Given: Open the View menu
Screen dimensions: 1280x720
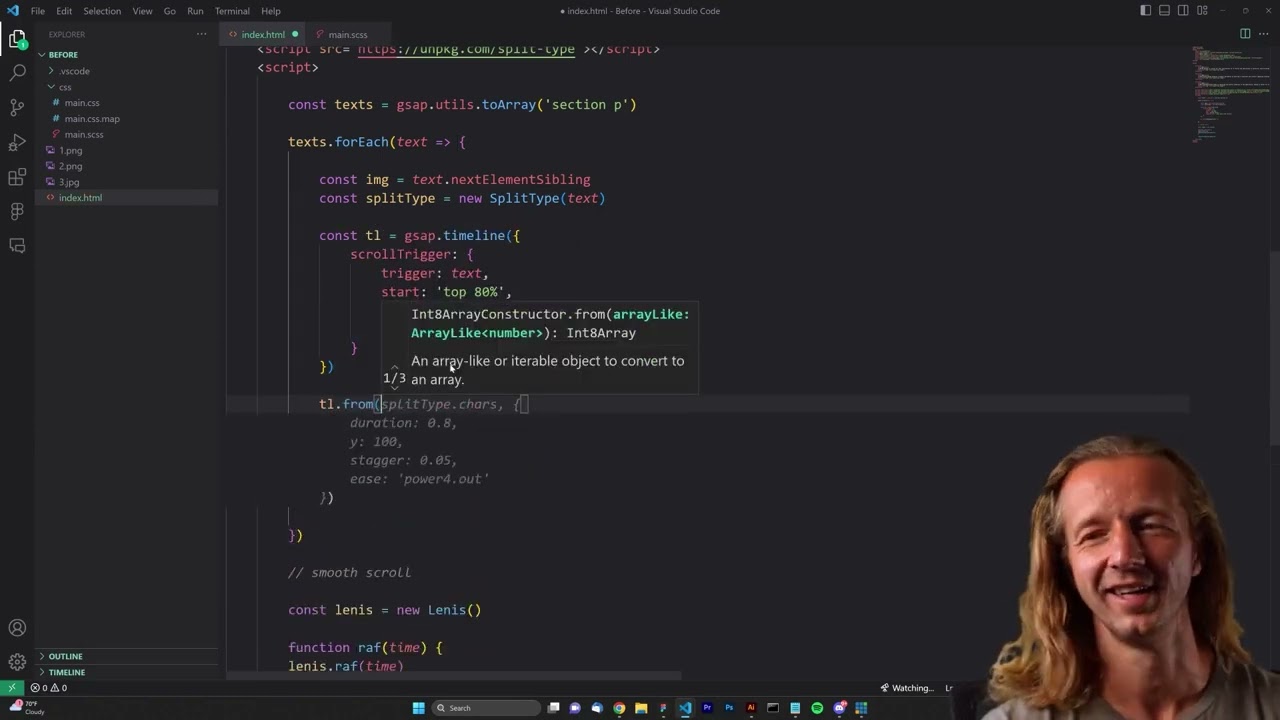Looking at the screenshot, I should (142, 11).
